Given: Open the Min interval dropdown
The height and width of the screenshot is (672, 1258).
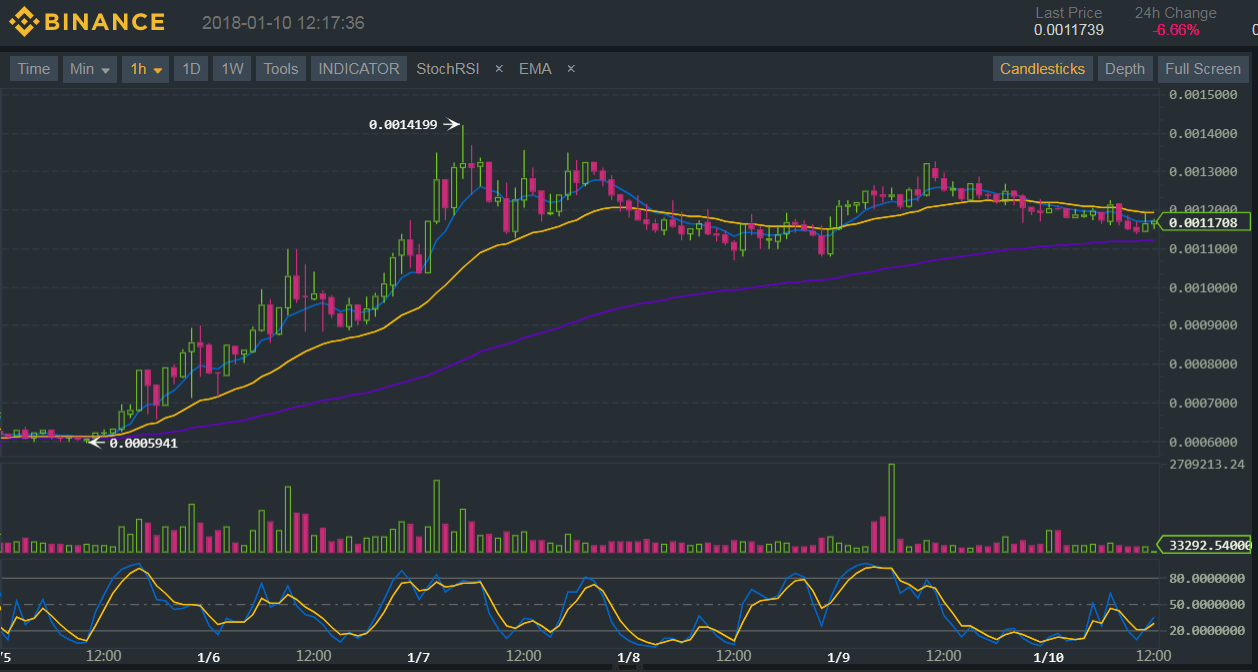Looking at the screenshot, I should (90, 69).
